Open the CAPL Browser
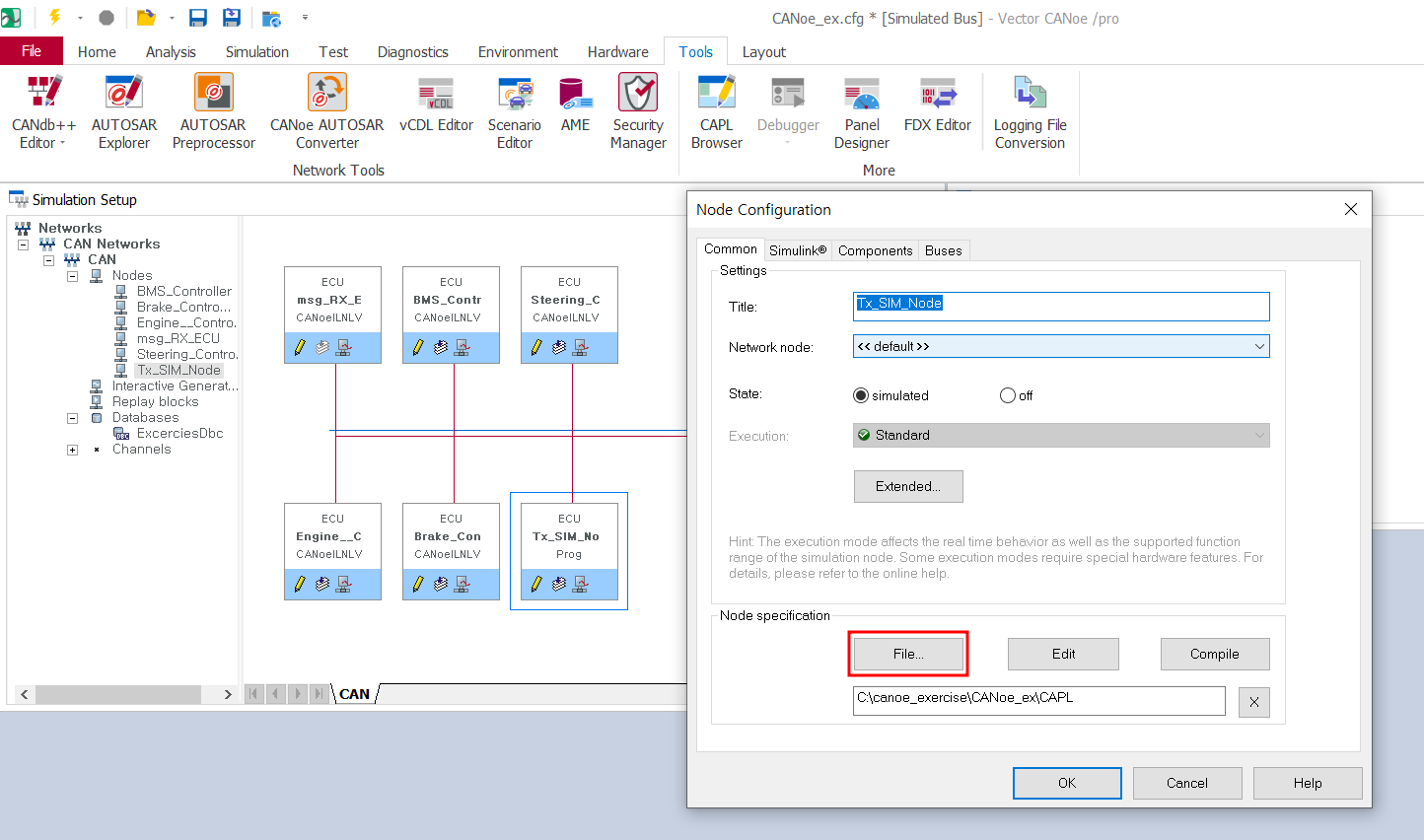This screenshot has width=1424, height=840. click(x=717, y=111)
